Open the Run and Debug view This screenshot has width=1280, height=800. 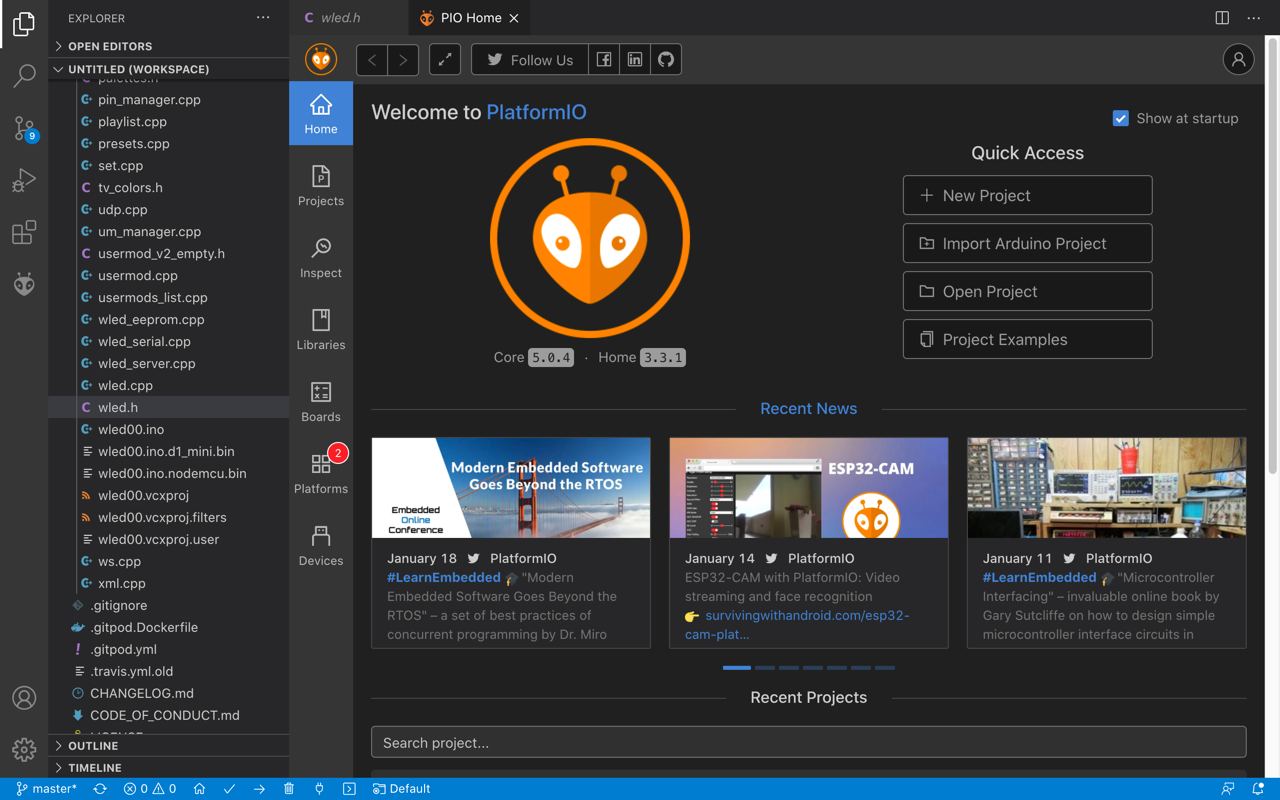click(24, 180)
